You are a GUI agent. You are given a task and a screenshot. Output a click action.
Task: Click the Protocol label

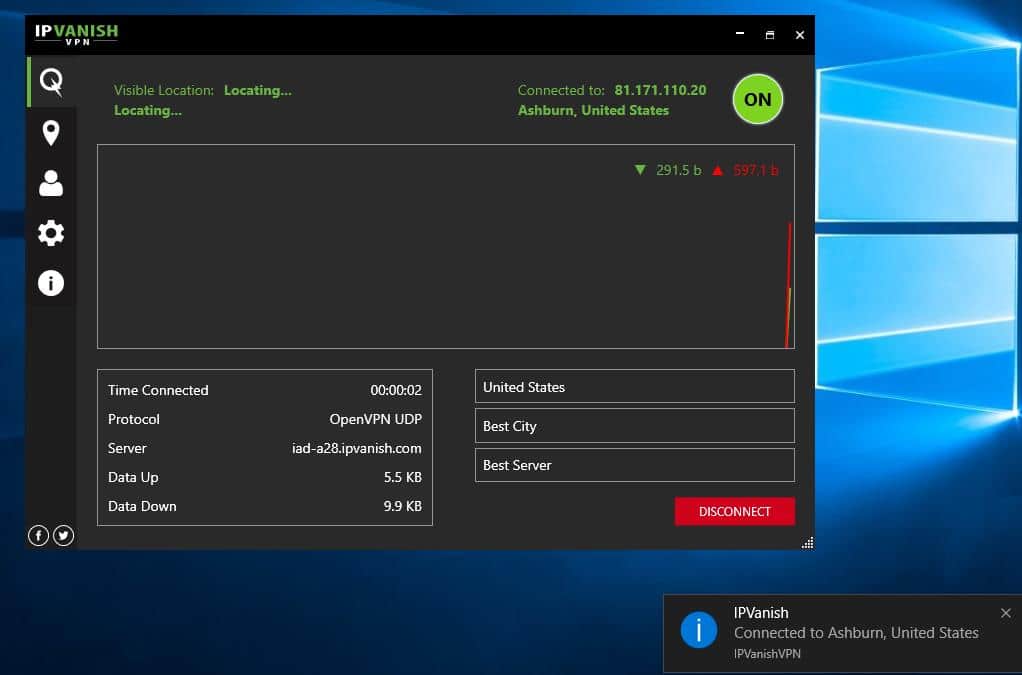pos(134,419)
